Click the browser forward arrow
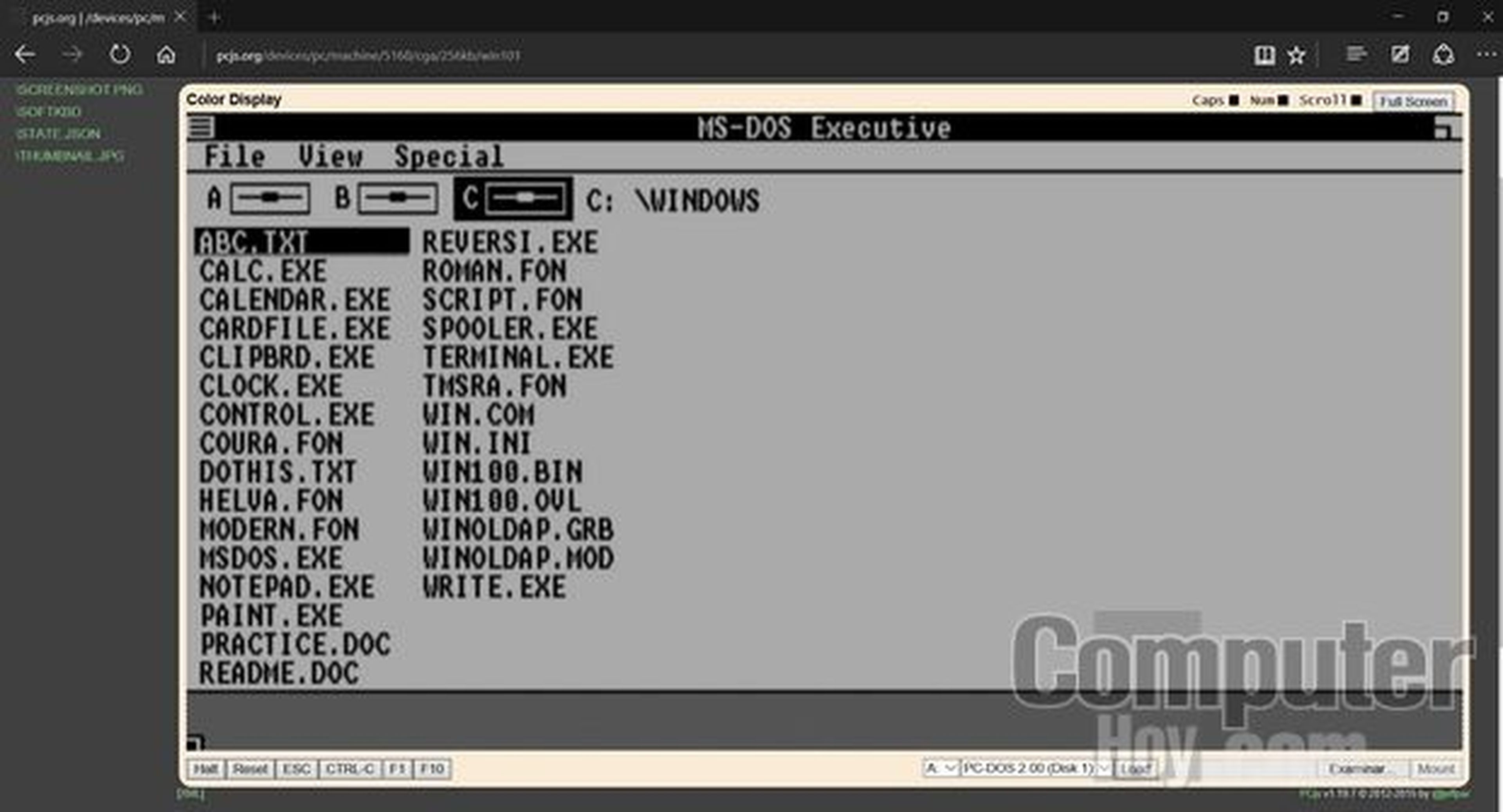Image resolution: width=1503 pixels, height=812 pixels. (x=72, y=55)
